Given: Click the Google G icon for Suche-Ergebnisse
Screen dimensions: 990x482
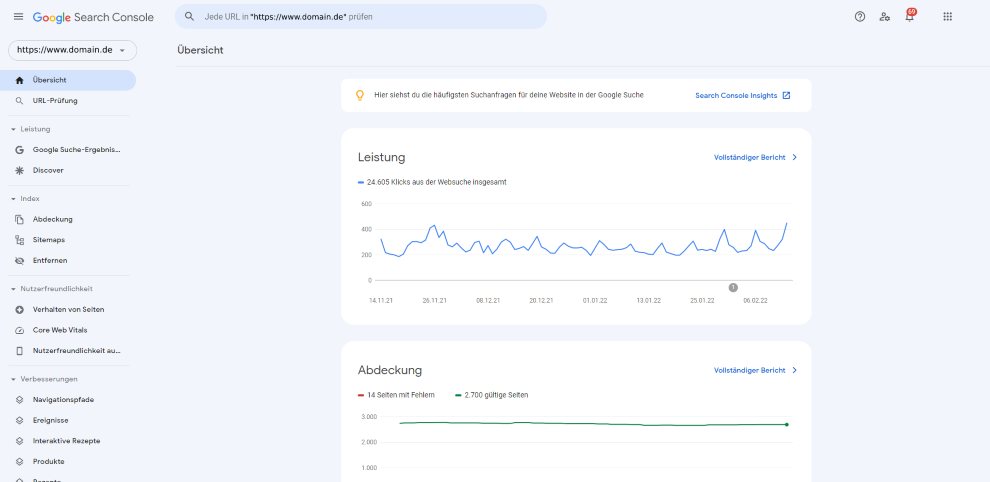Looking at the screenshot, I should pos(20,150).
